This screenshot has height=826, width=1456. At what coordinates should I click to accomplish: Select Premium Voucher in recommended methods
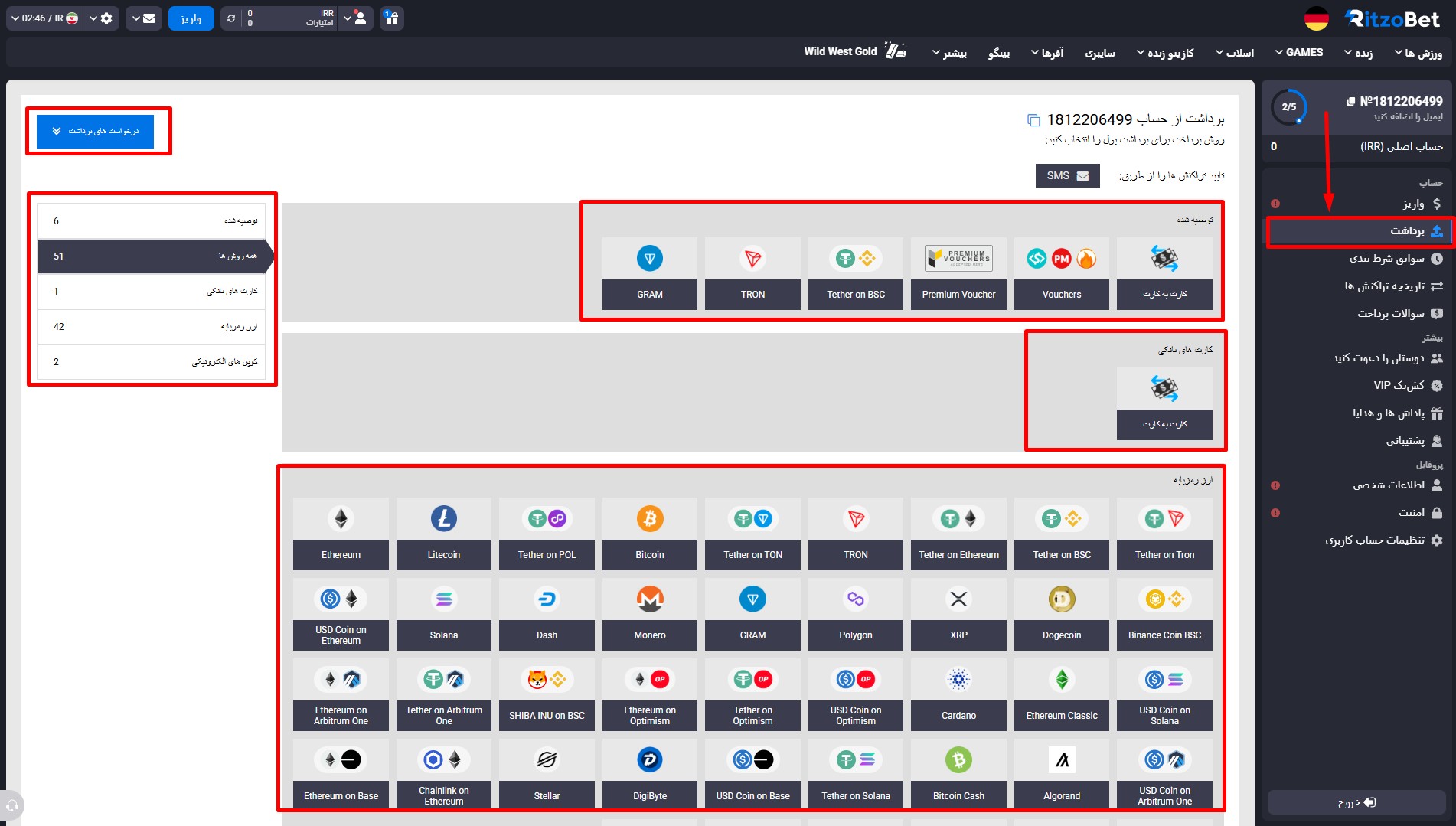(958, 273)
